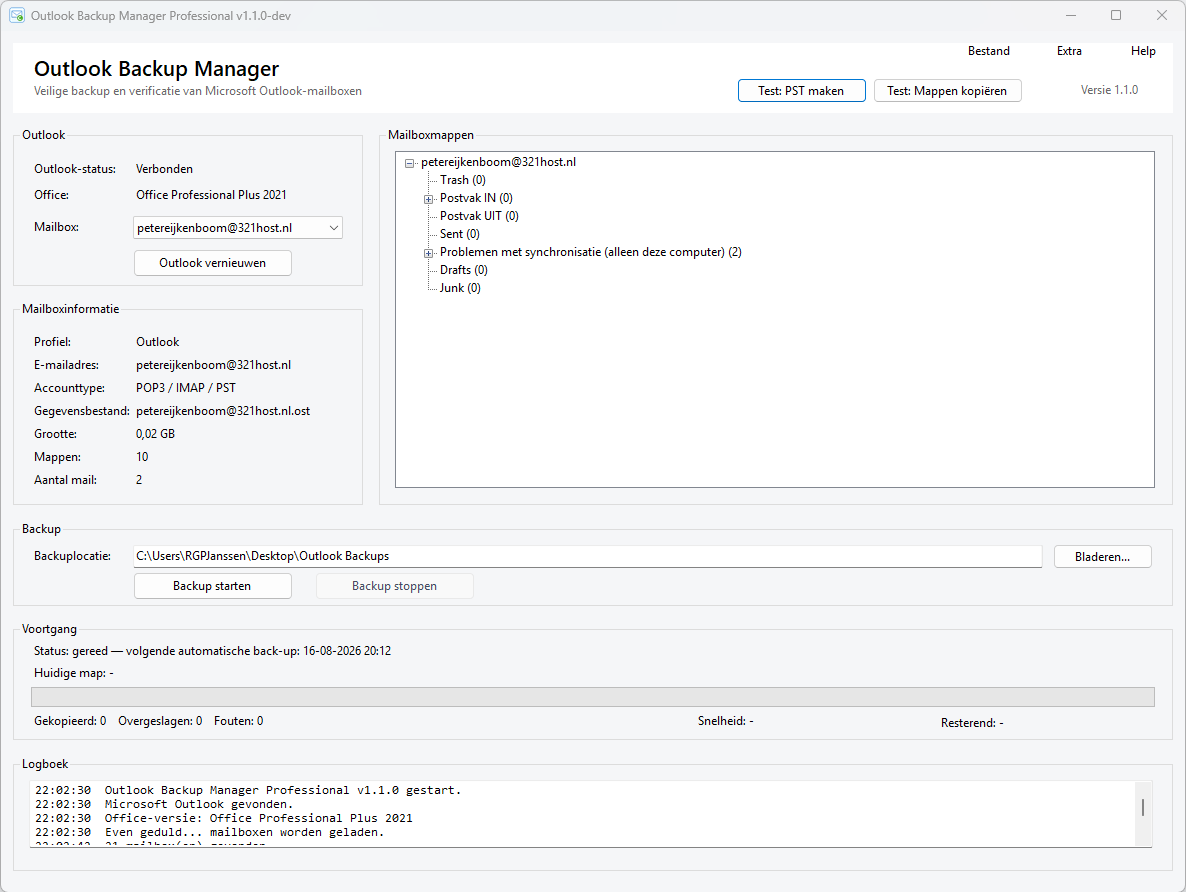1186x892 pixels.
Task: Select the Drafts (0) folder
Action: pyautogui.click(x=463, y=270)
